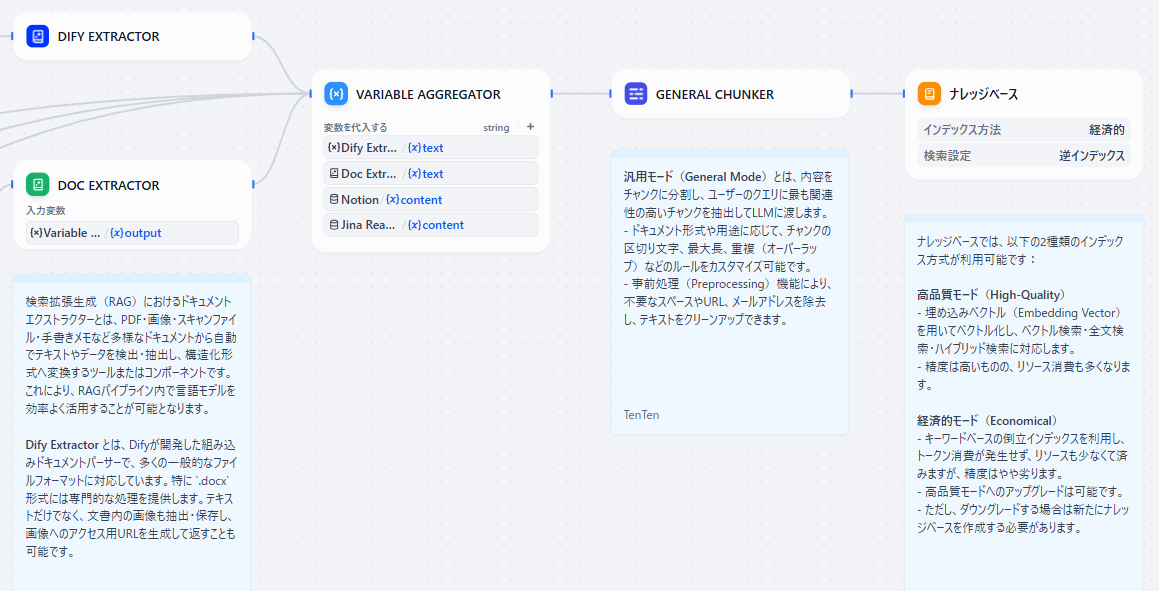Click the blue DIFY EXTRACTOR node icon
This screenshot has height=591, width=1159.
click(x=38, y=37)
